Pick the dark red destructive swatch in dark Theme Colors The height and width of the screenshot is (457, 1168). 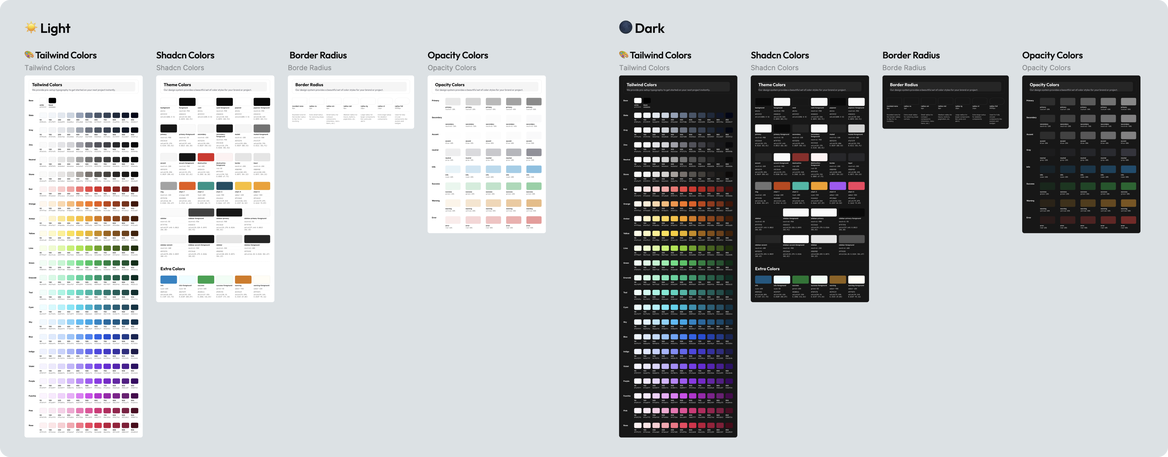tap(801, 157)
